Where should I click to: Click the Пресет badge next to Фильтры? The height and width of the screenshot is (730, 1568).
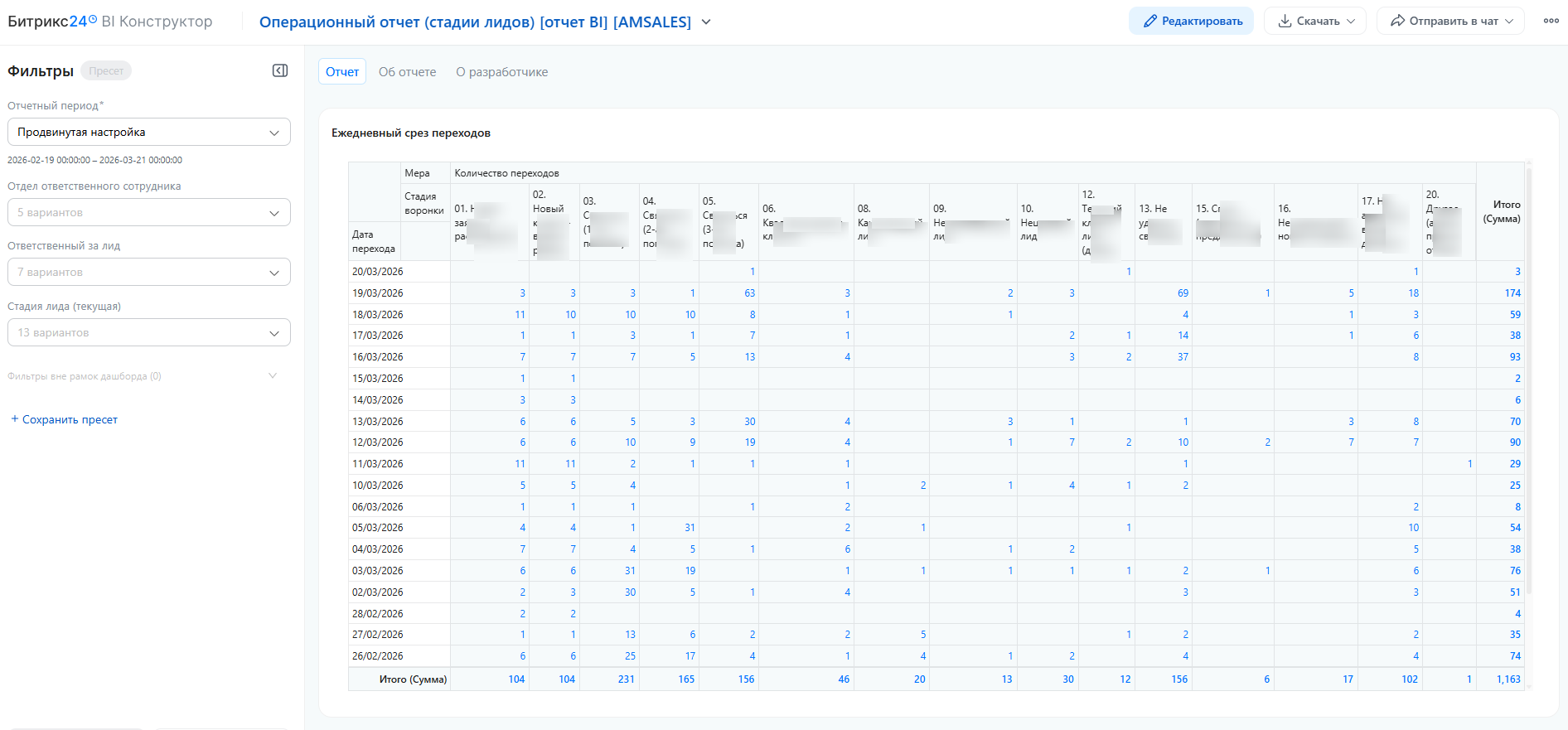click(x=106, y=71)
